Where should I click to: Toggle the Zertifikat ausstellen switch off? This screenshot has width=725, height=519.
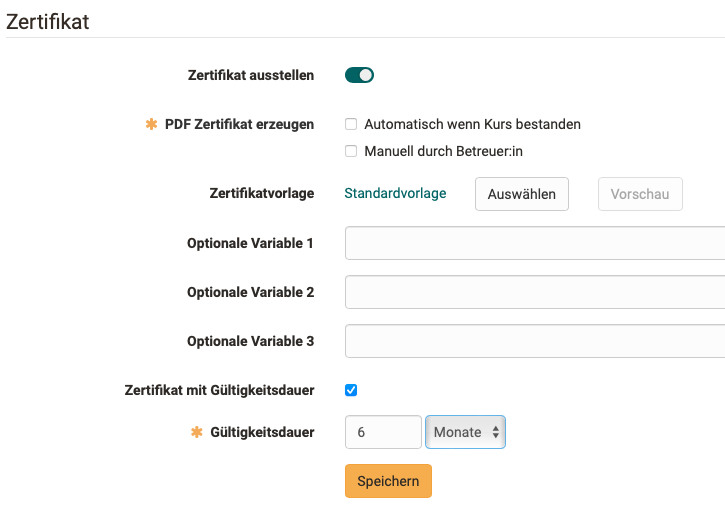pyautogui.click(x=359, y=75)
